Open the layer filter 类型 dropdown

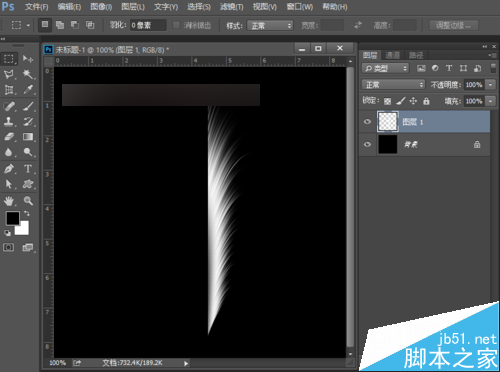pyautogui.click(x=385, y=68)
